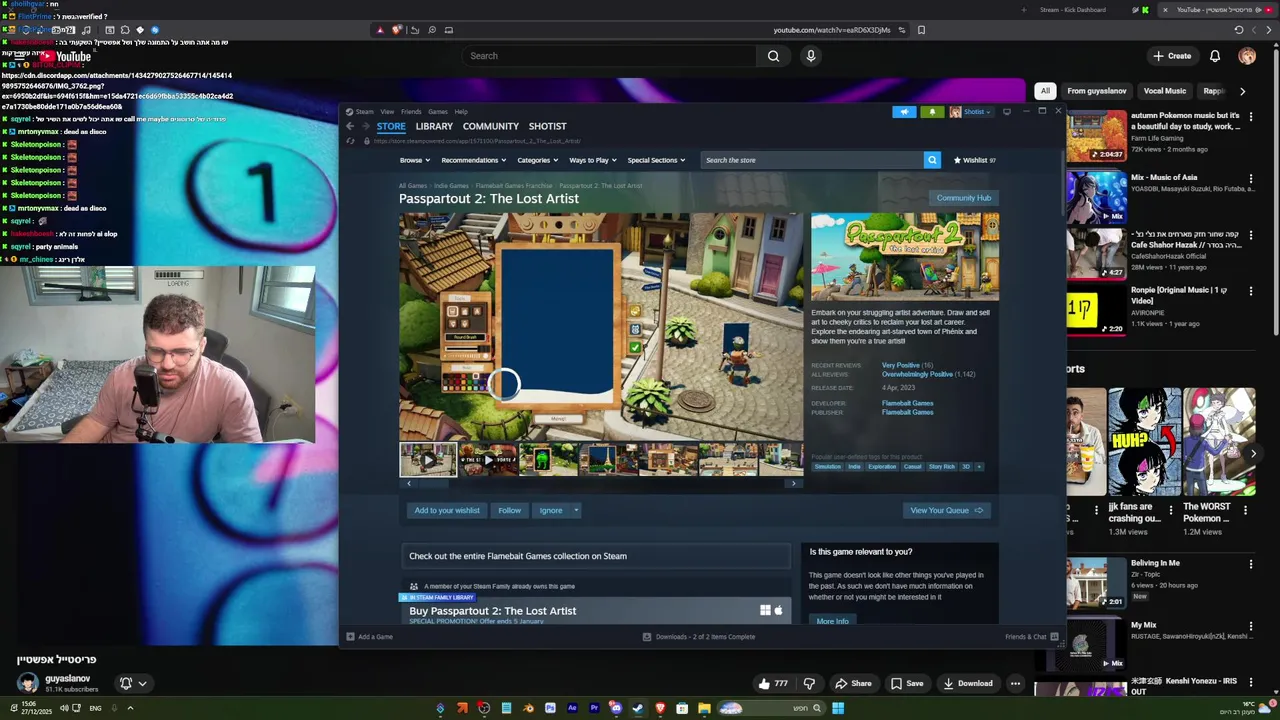Open Photoshop from the Windows taskbar
This screenshot has height=720, width=1280.
pyautogui.click(x=550, y=708)
